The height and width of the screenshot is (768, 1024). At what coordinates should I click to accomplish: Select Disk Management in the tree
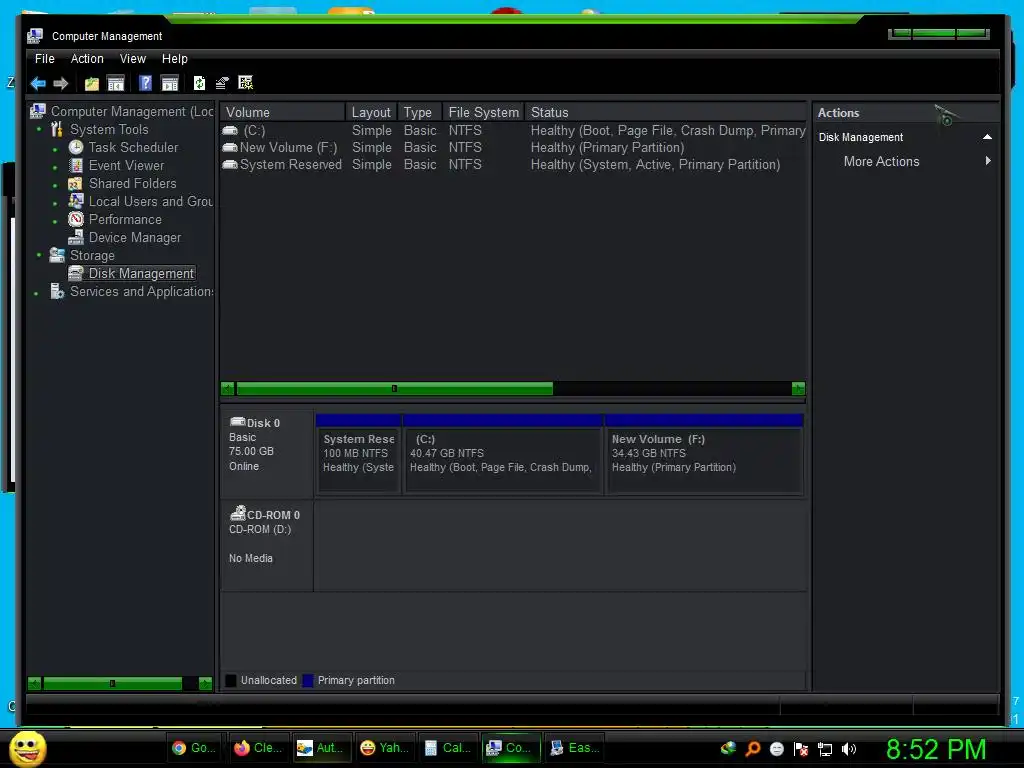[x=141, y=273]
